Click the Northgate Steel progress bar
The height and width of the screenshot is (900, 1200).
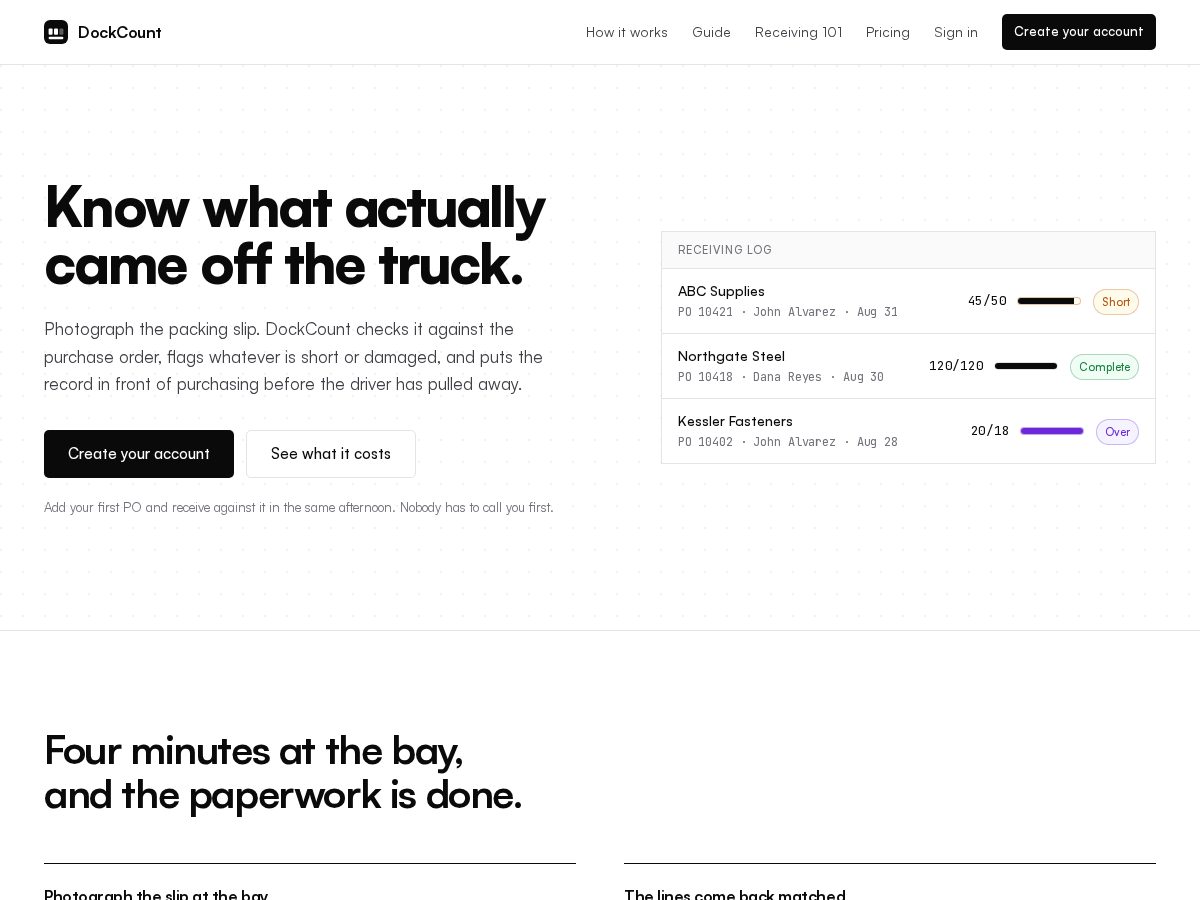[x=1026, y=366]
